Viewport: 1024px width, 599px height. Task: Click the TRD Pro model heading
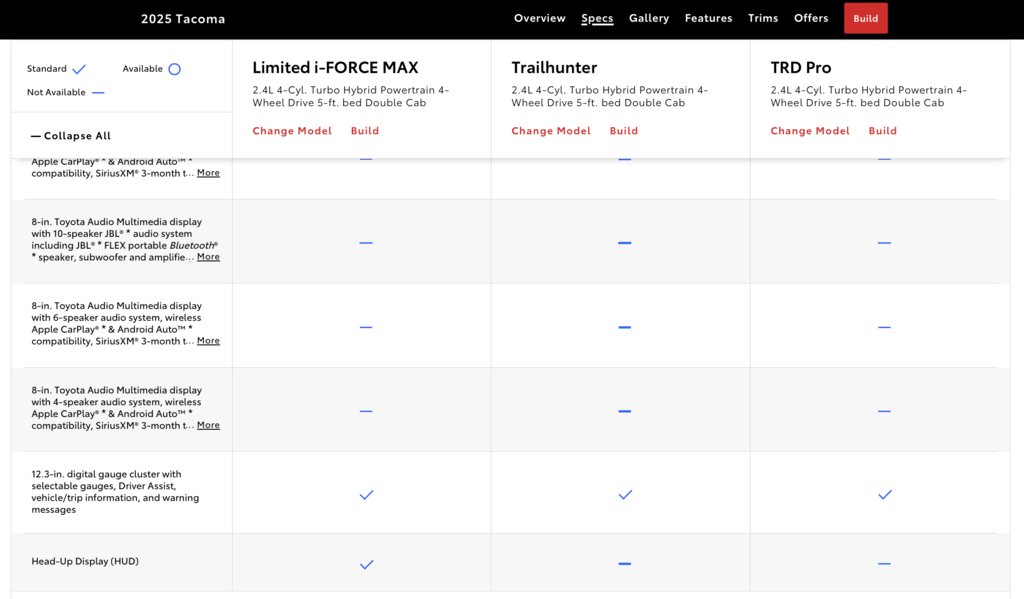801,67
